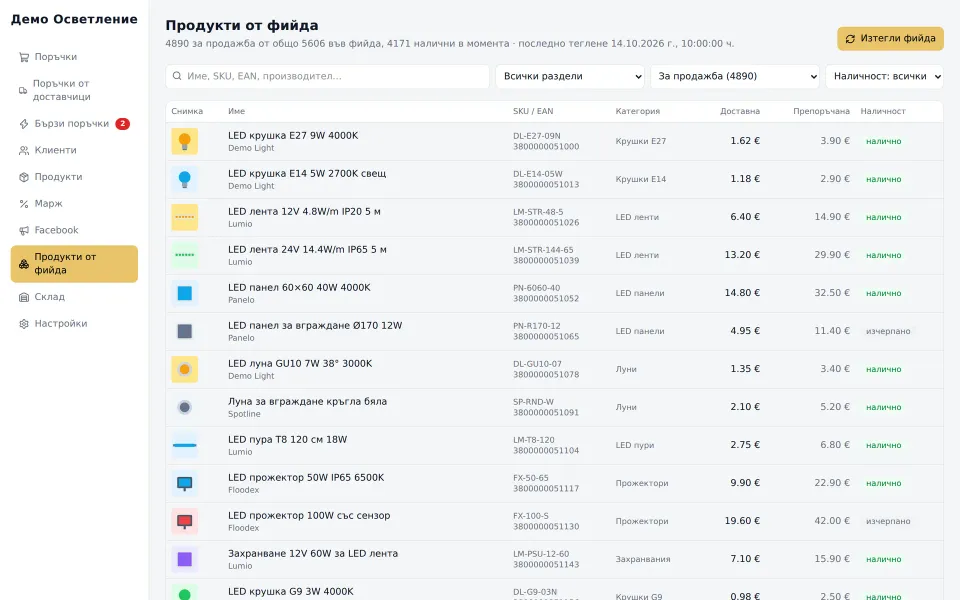This screenshot has height=600, width=960.
Task: Click the Категория column header
Action: point(637,111)
